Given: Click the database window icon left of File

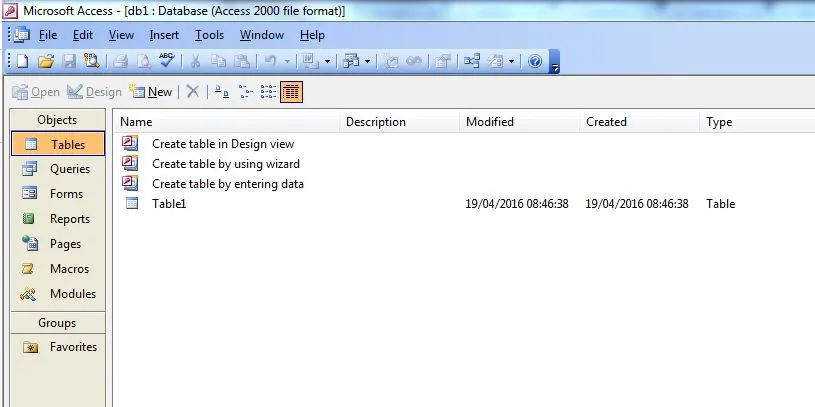Looking at the screenshot, I should pos(22,35).
